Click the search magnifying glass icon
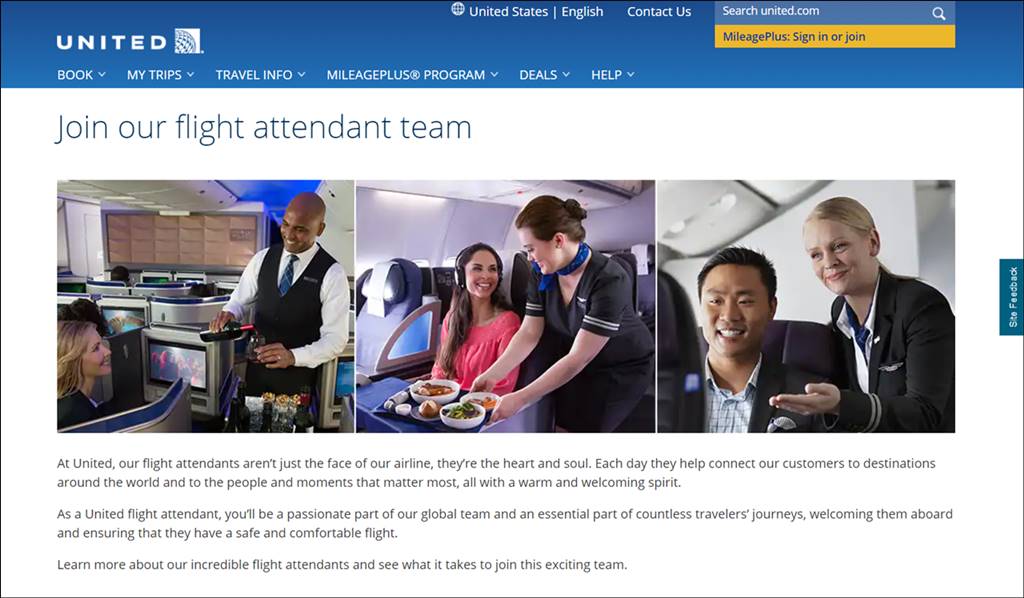Image resolution: width=1024 pixels, height=598 pixels. [938, 13]
